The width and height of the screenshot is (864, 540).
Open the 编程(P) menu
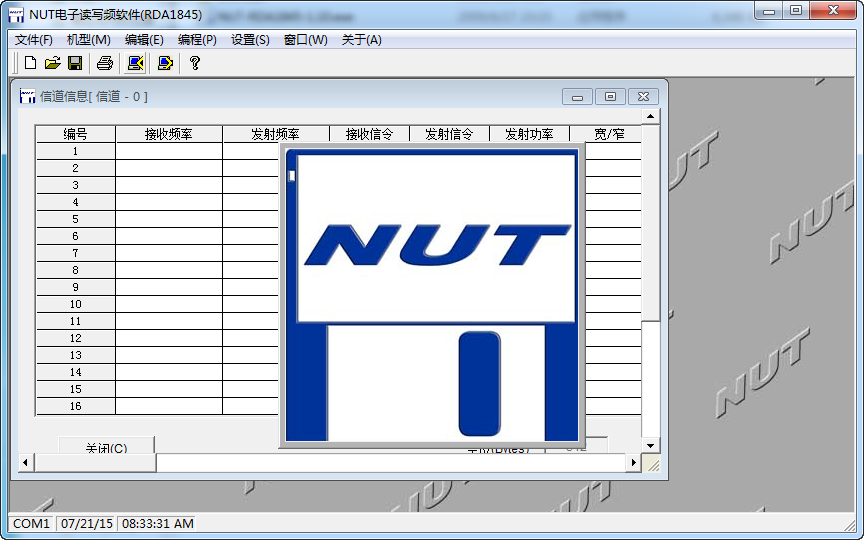(x=197, y=40)
